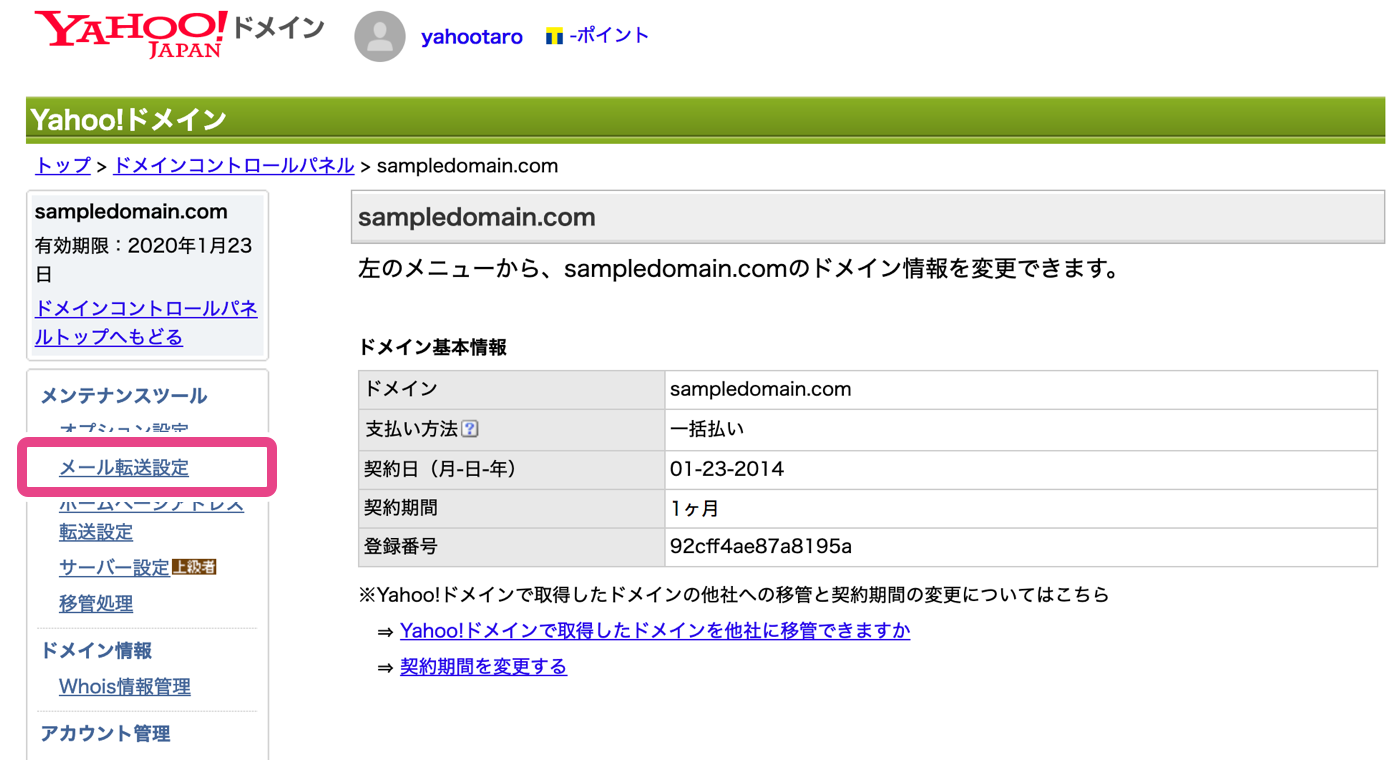
Task: Return via ドメインコントロールパネルトップへもどる link
Action: (146, 322)
